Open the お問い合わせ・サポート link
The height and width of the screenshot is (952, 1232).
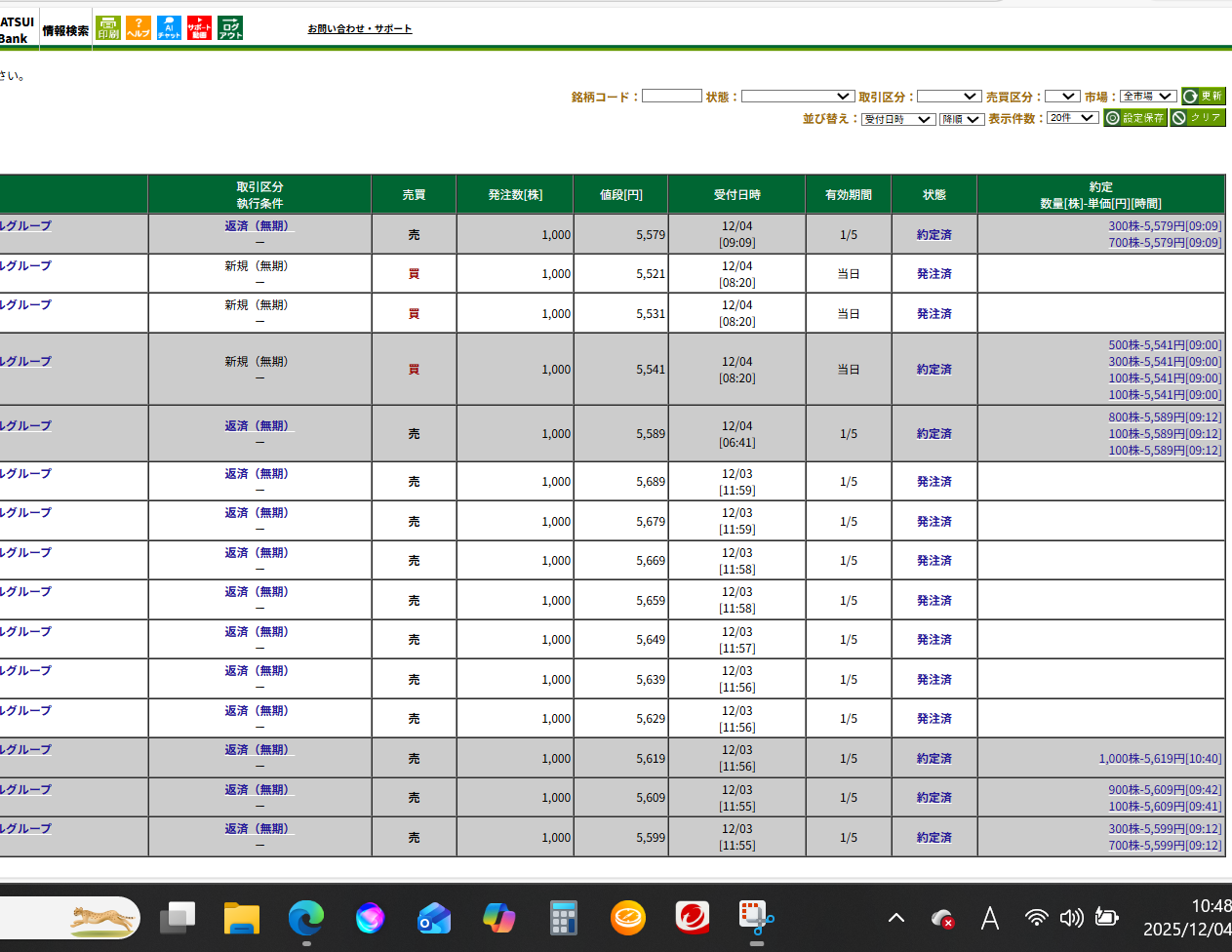click(359, 29)
